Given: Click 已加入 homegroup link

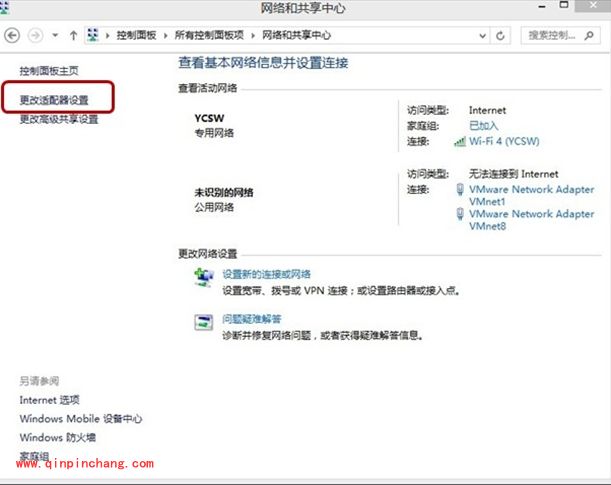Looking at the screenshot, I should point(484,125).
